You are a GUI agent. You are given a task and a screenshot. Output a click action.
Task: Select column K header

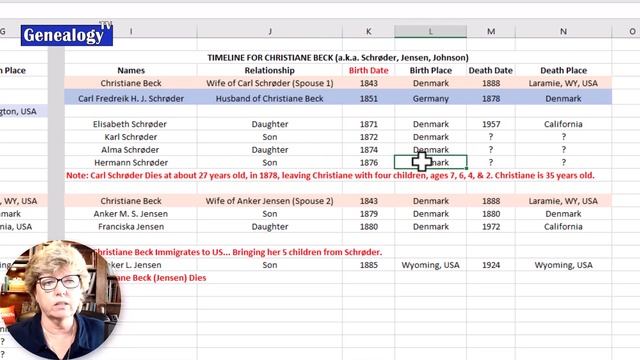(368, 31)
